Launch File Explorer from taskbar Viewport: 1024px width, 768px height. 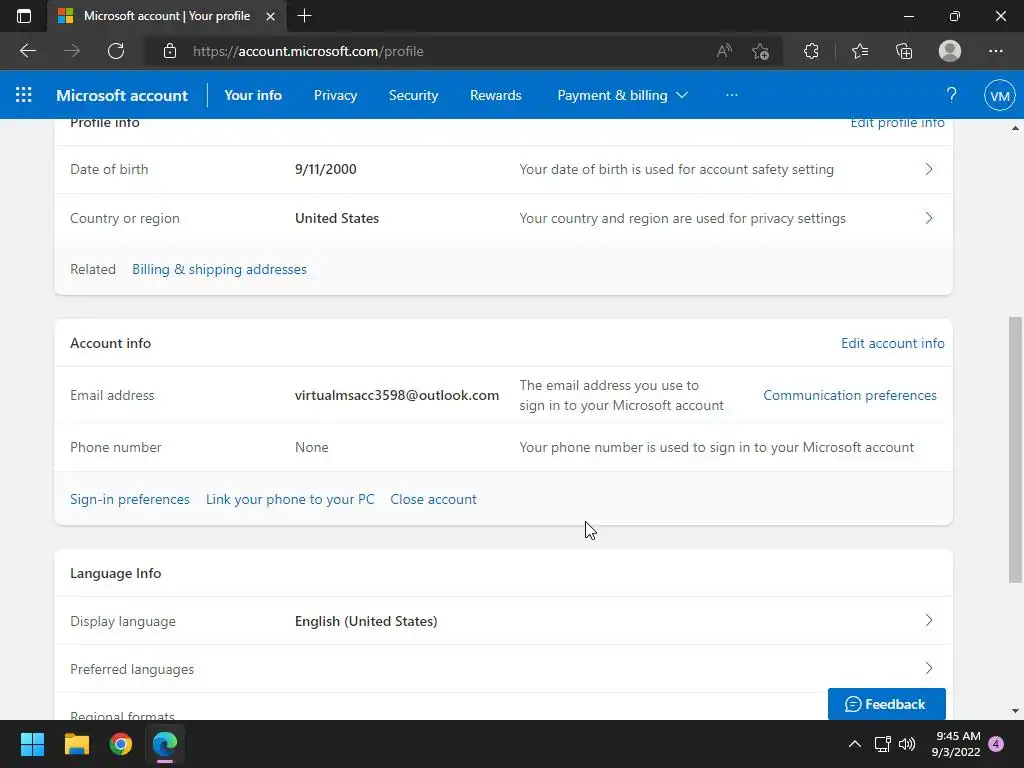pyautogui.click(x=77, y=744)
